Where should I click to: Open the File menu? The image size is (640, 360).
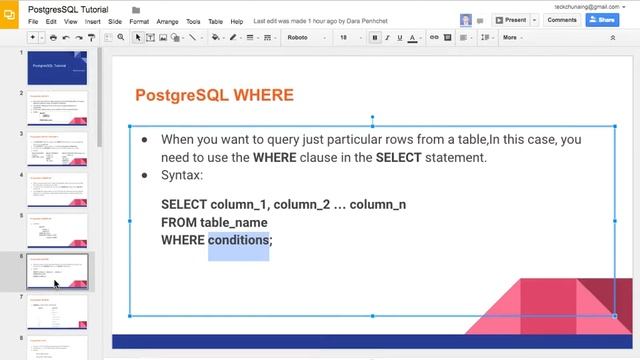(x=33, y=22)
